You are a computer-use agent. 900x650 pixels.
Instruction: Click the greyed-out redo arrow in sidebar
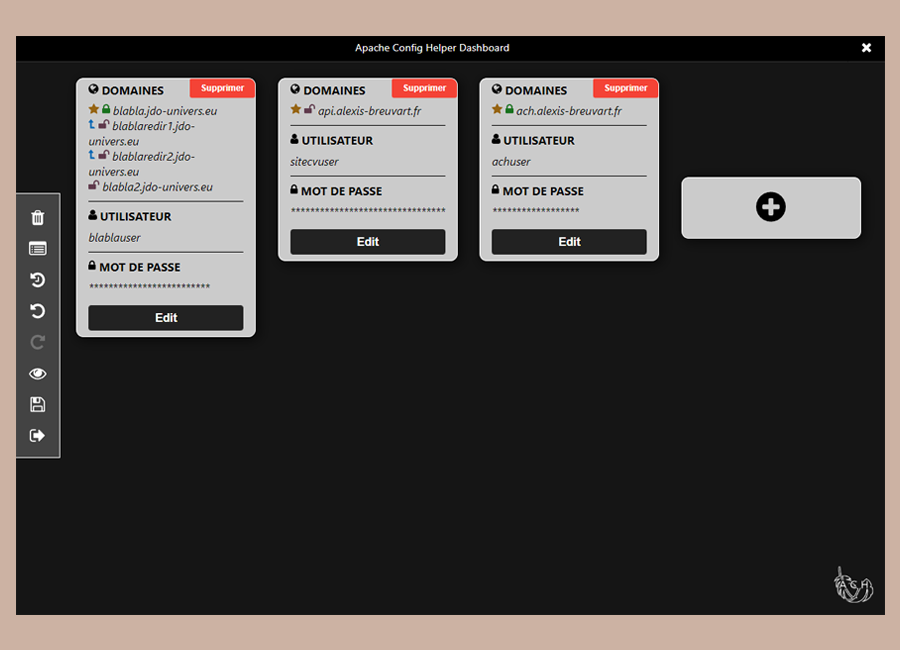coord(38,342)
